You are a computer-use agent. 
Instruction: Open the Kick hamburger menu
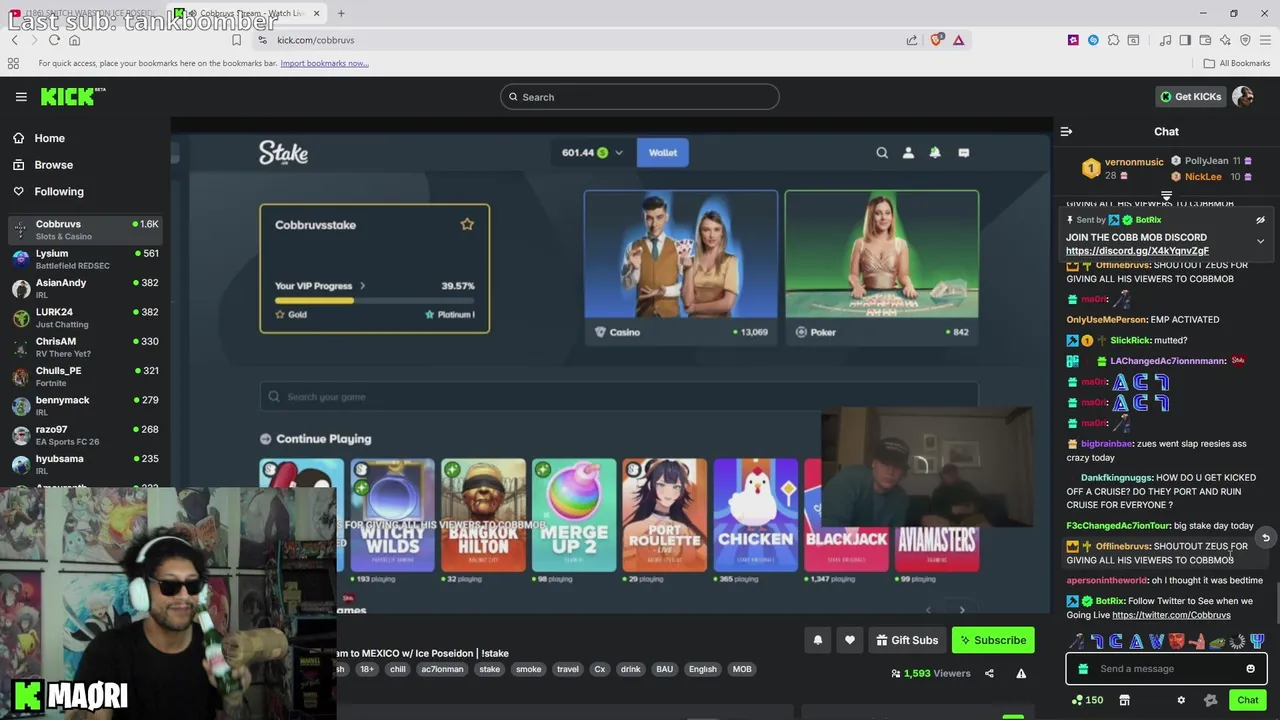(21, 97)
